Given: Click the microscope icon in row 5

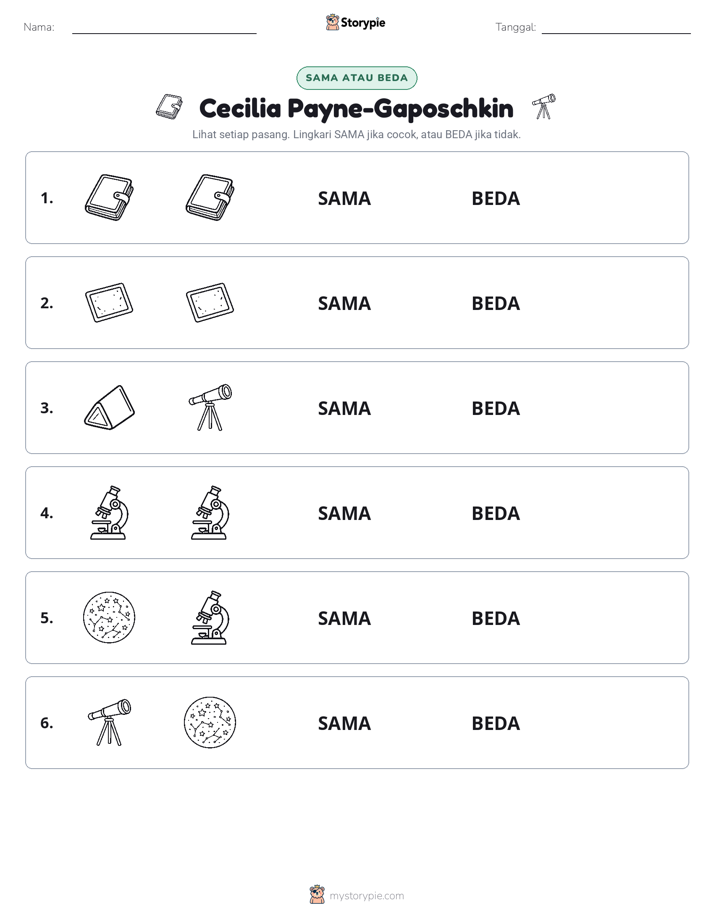Looking at the screenshot, I should pyautogui.click(x=210, y=618).
